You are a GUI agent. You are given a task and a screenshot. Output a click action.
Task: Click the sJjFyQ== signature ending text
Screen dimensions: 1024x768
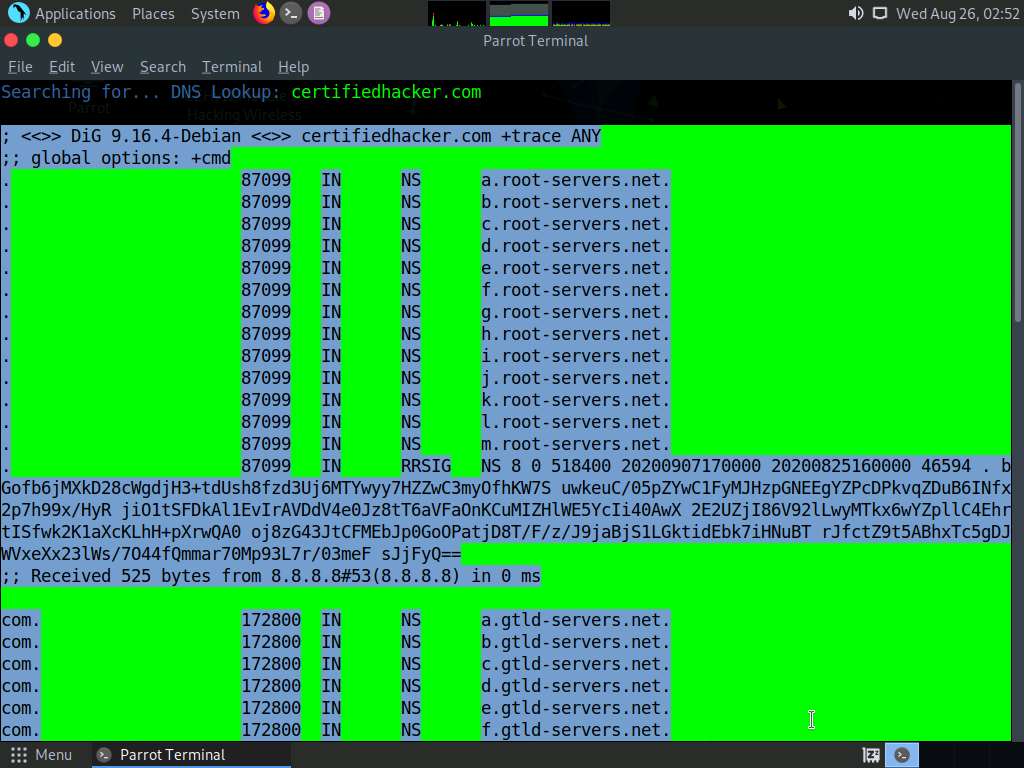point(421,554)
